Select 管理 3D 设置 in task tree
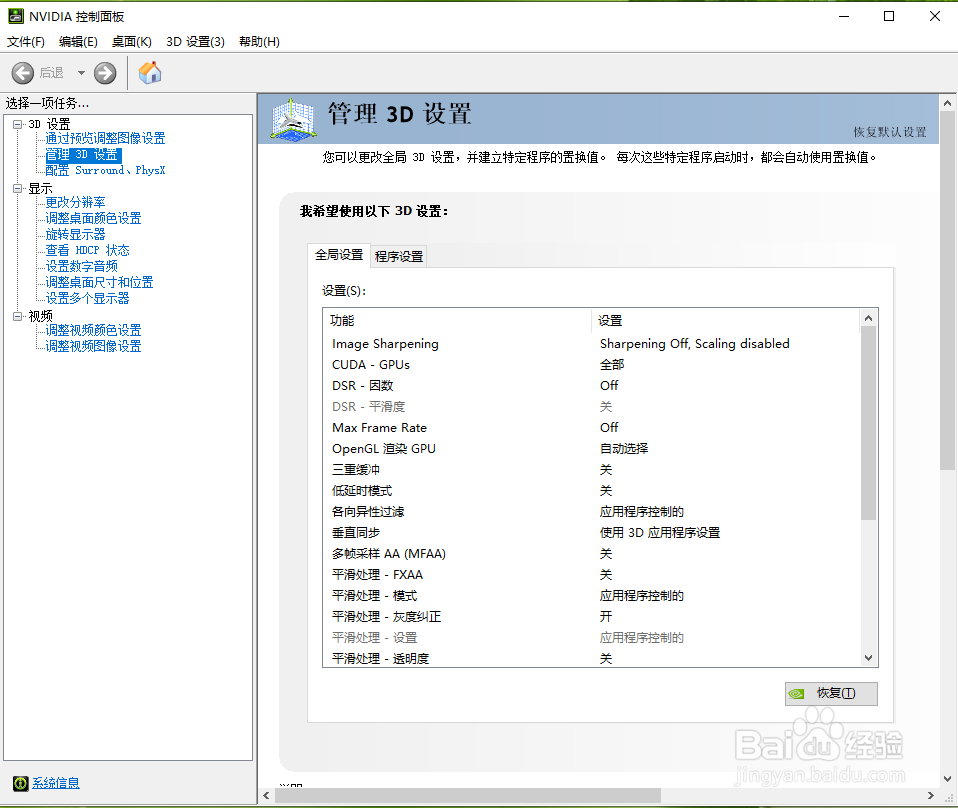Screen dimensions: 958x808 tap(83, 155)
